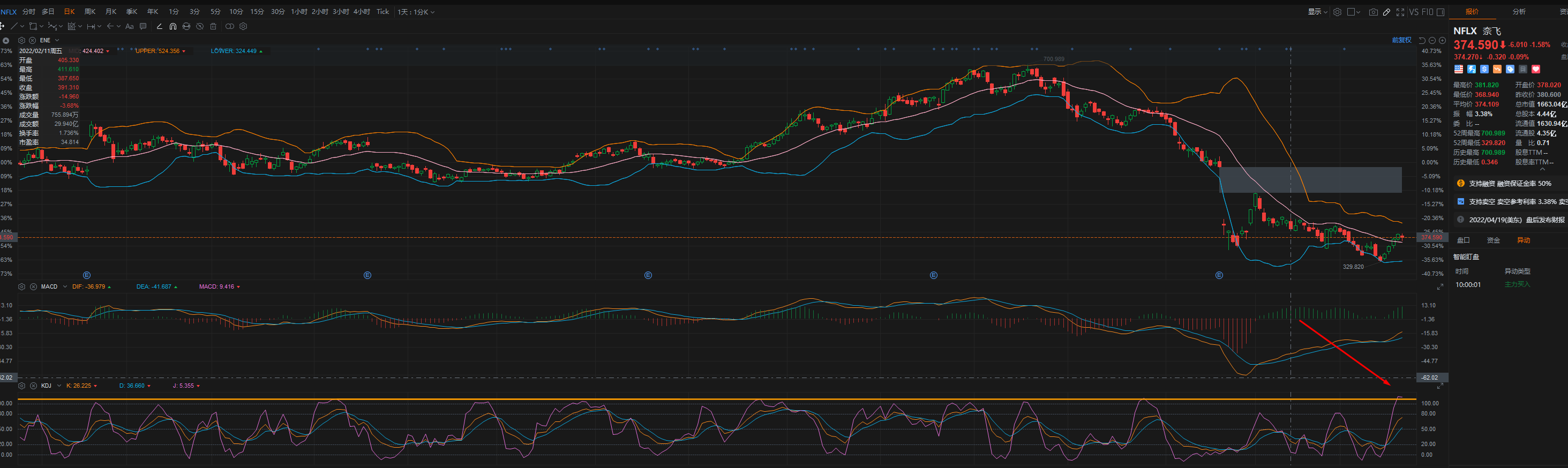Open KDJ indicator settings gear
1568x468 pixels.
(x=22, y=386)
